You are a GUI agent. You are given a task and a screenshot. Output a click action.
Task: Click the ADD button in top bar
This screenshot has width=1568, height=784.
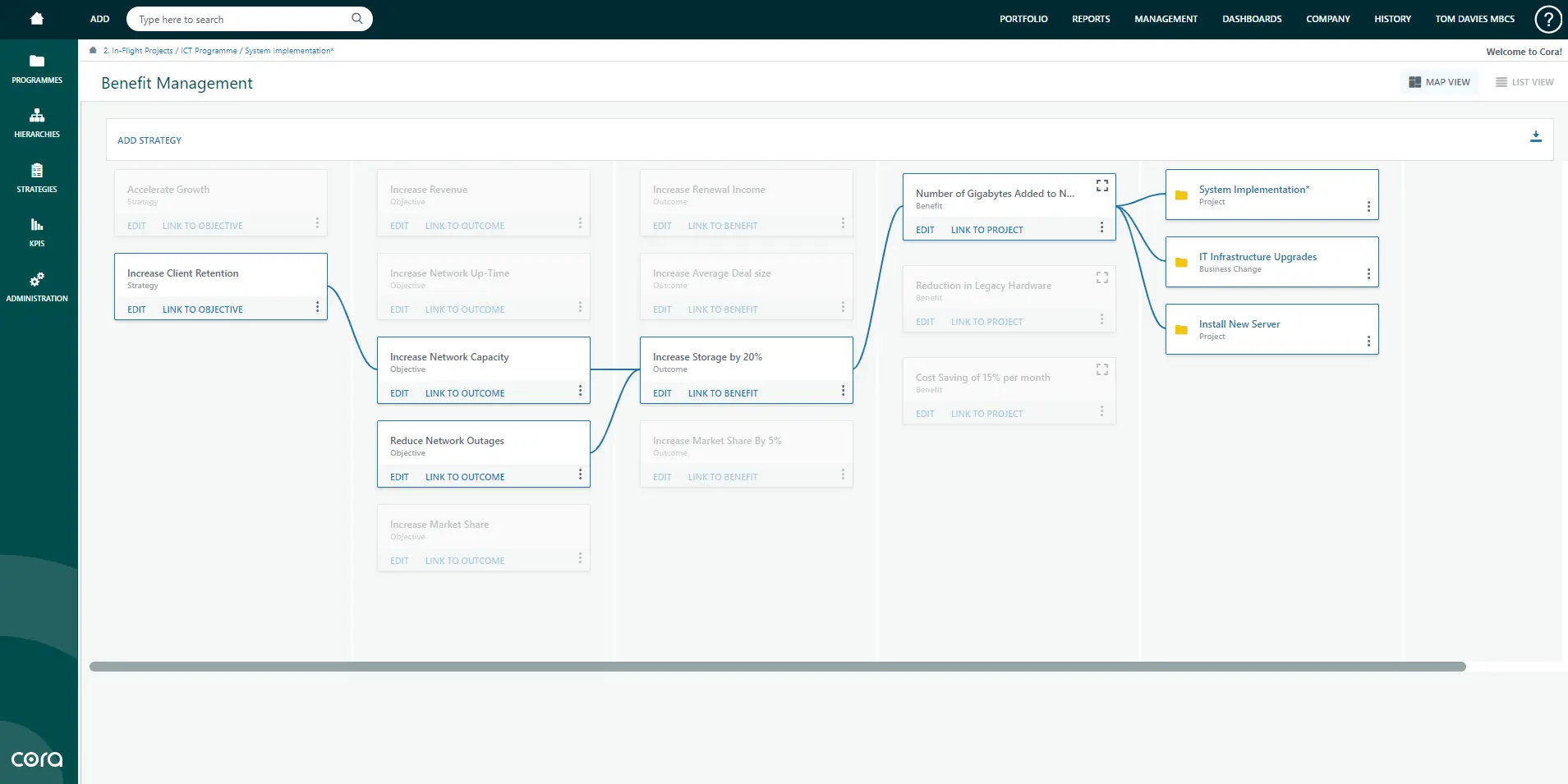(99, 19)
